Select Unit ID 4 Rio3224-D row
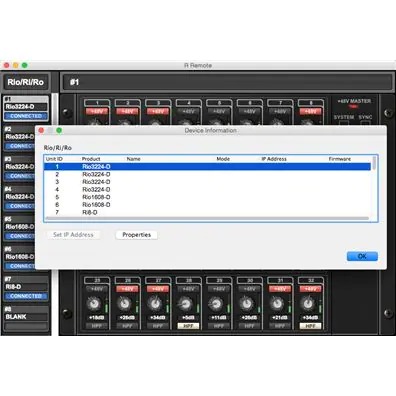Image resolution: width=396 pixels, height=396 pixels. [x=207, y=189]
